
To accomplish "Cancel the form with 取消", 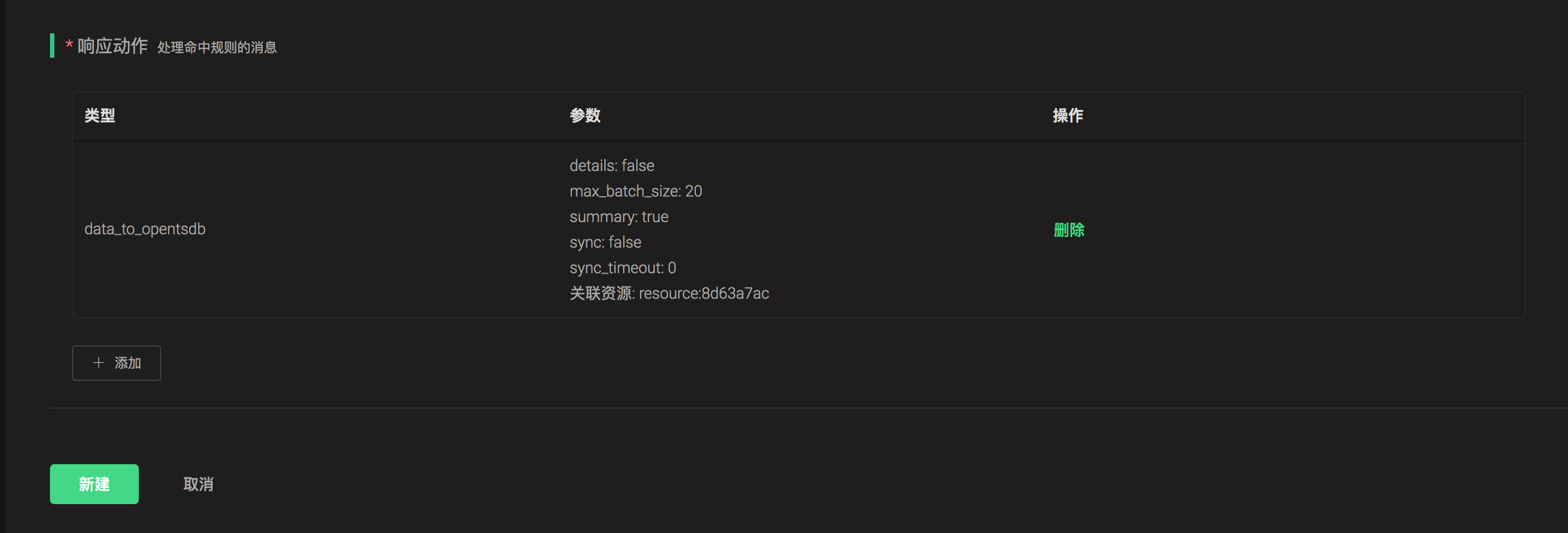I will point(198,484).
